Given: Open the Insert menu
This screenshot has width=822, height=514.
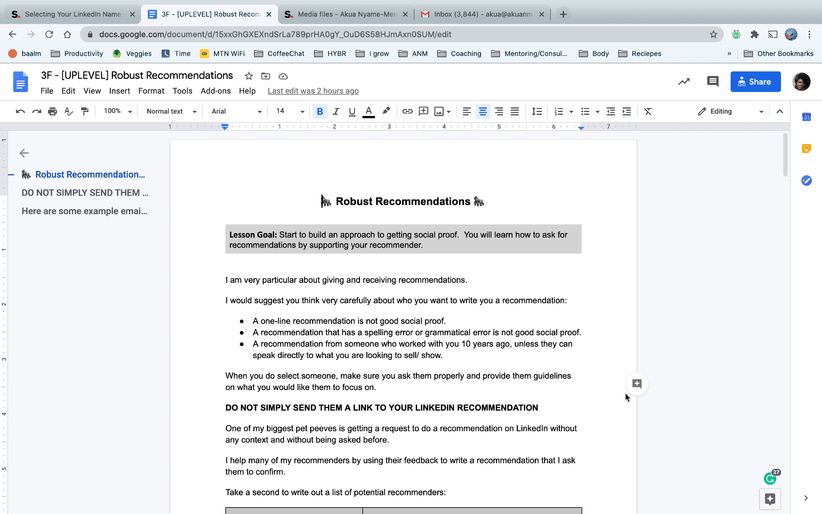Looking at the screenshot, I should [x=120, y=91].
